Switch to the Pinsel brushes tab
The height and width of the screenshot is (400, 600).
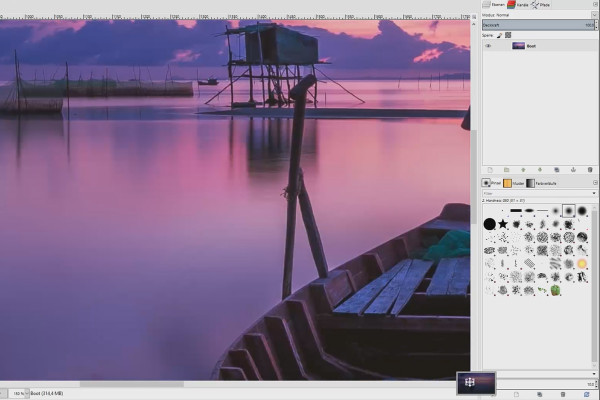(x=491, y=183)
